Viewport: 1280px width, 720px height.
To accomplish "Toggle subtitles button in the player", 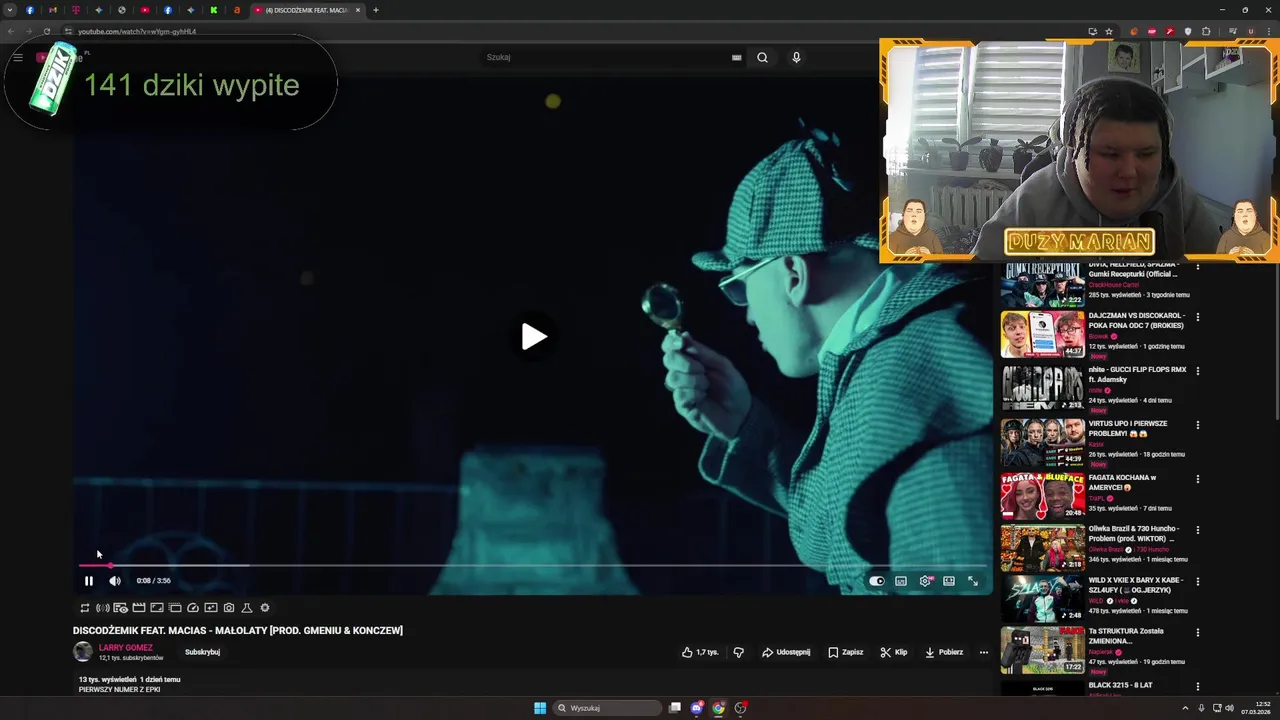I will pos(901,581).
